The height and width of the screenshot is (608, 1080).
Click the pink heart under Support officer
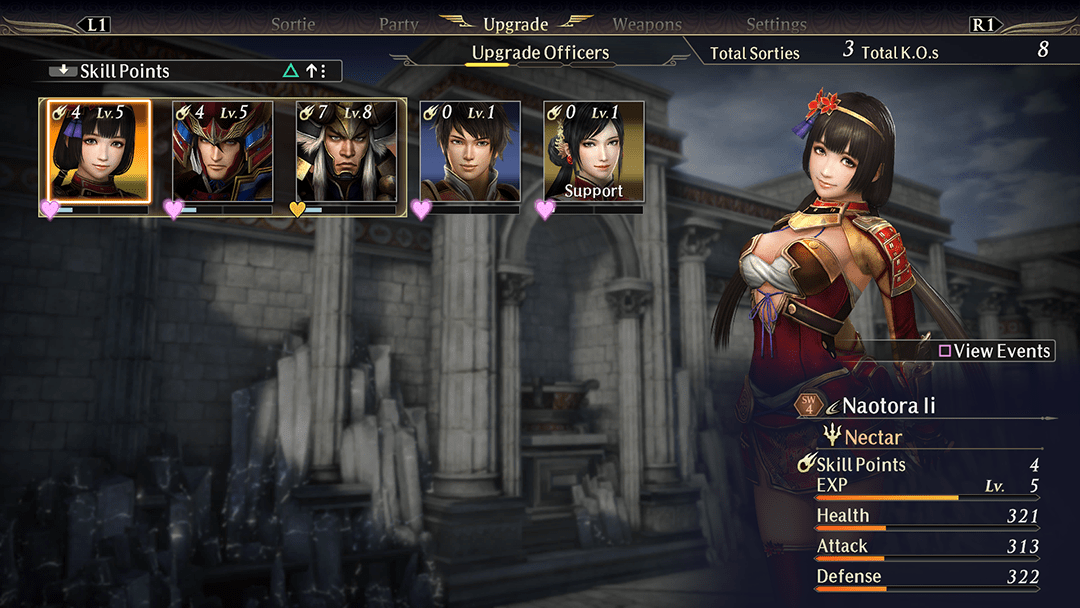click(x=545, y=209)
